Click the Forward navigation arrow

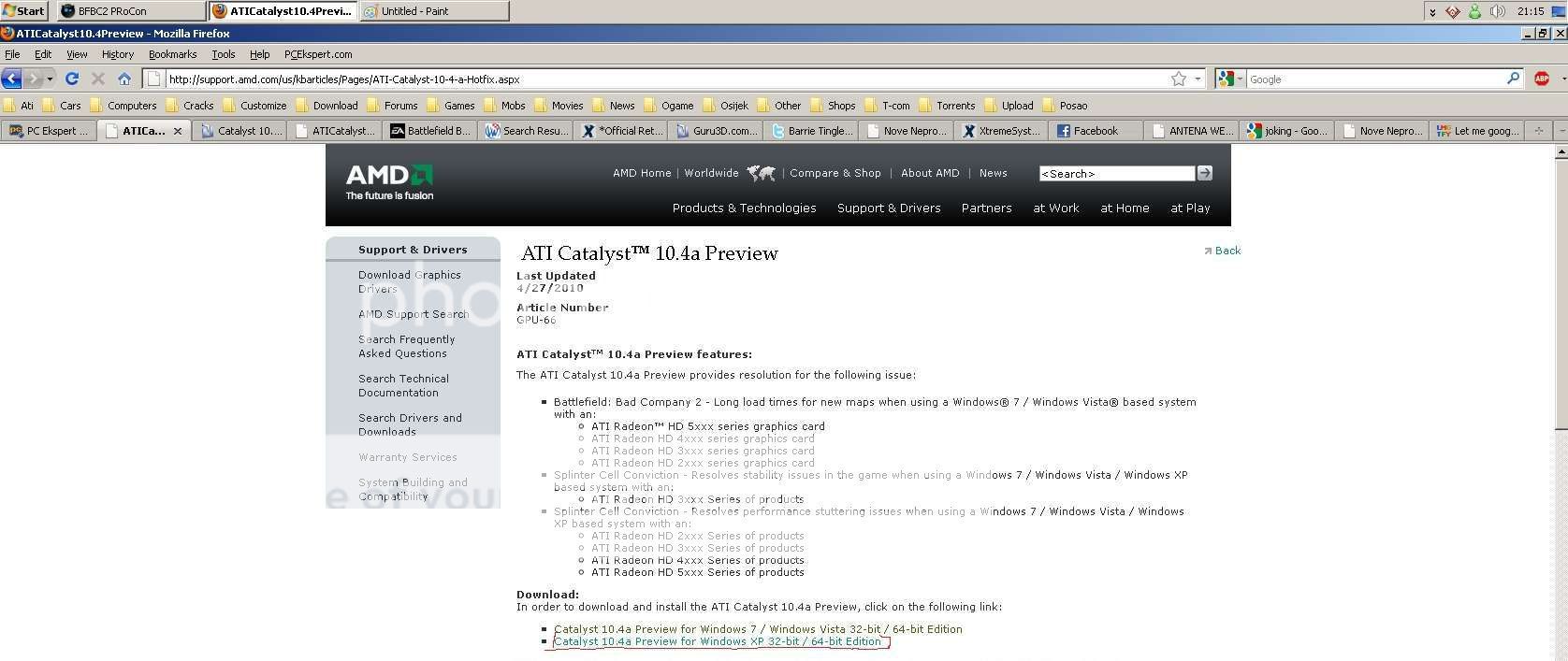pyautogui.click(x=34, y=79)
